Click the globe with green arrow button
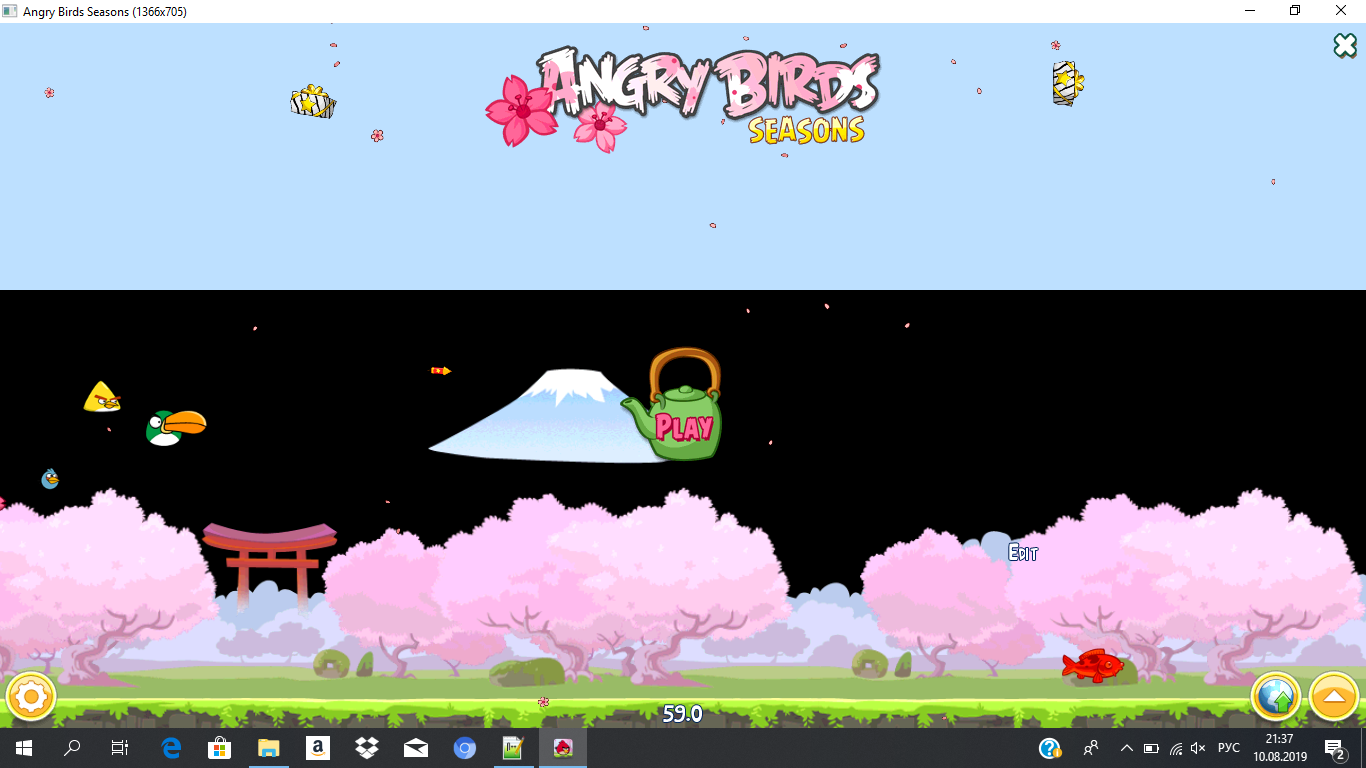This screenshot has height=768, width=1366. point(1276,697)
